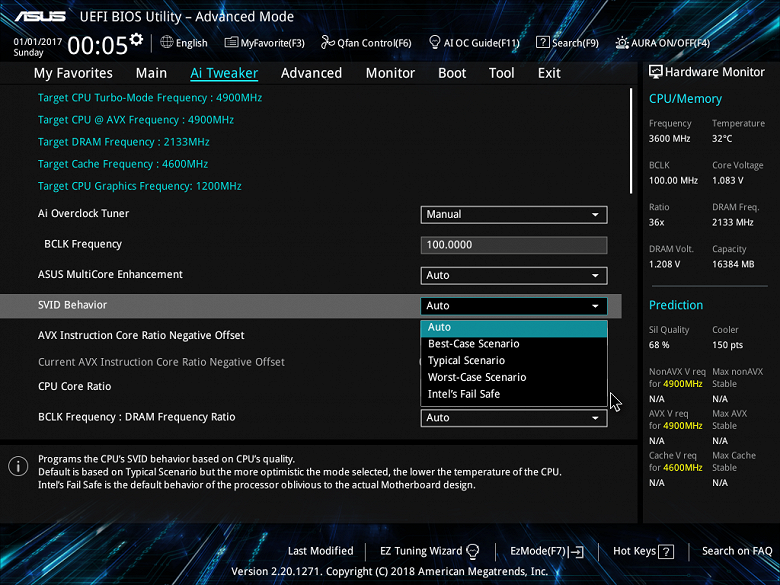
Task: Click the BCLK Frequency input field
Action: coord(514,245)
